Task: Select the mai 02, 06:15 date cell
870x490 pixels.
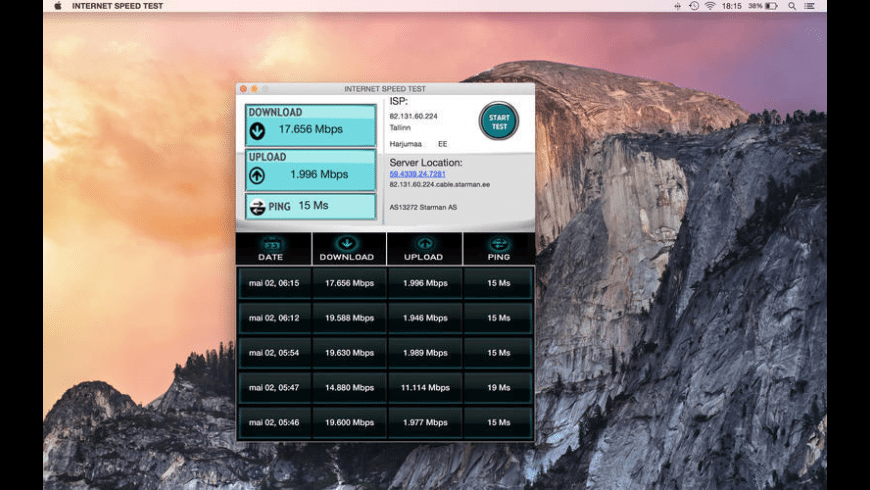Action: (274, 284)
